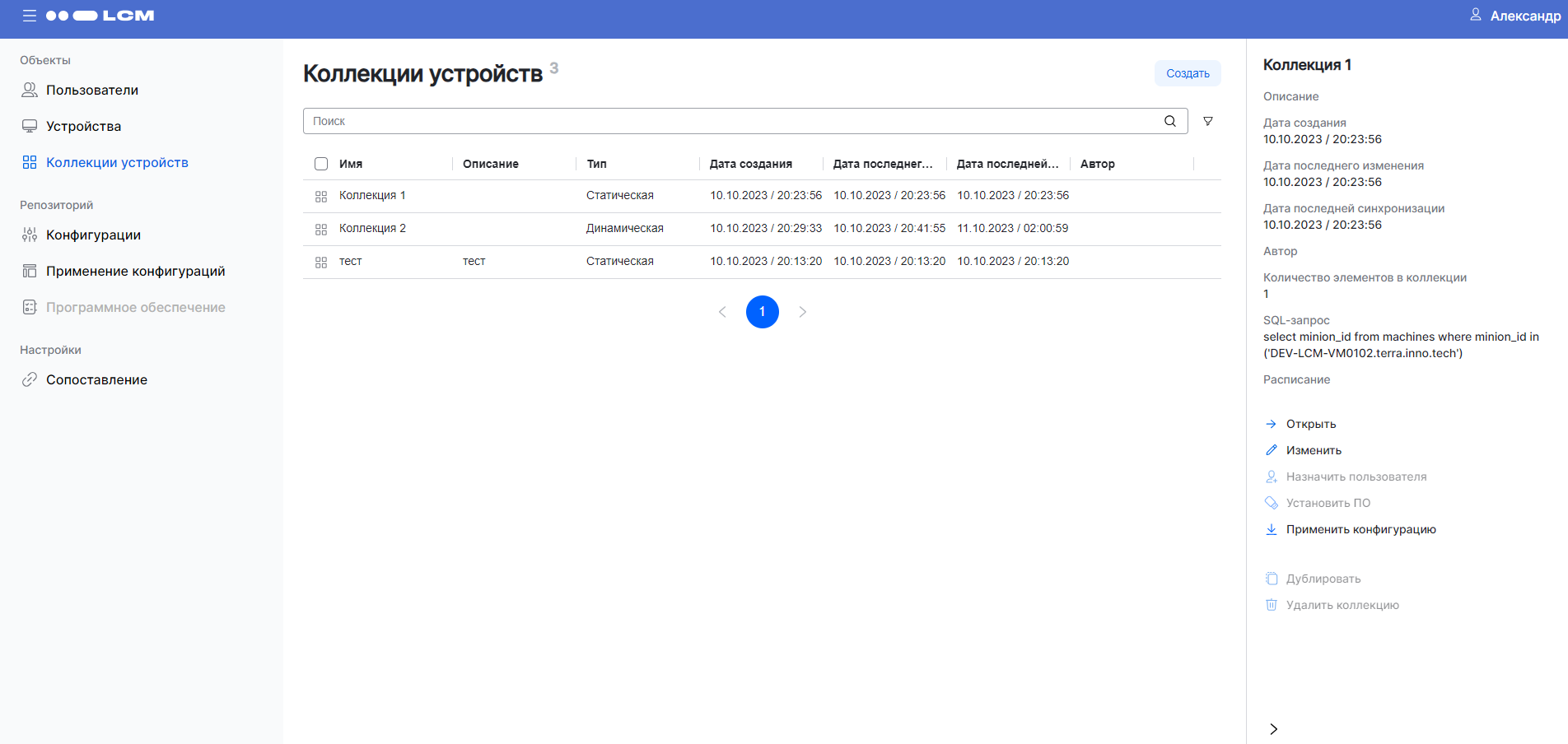Click the Применить конфигурацию download icon
This screenshot has width=1568, height=744.
click(x=1272, y=529)
